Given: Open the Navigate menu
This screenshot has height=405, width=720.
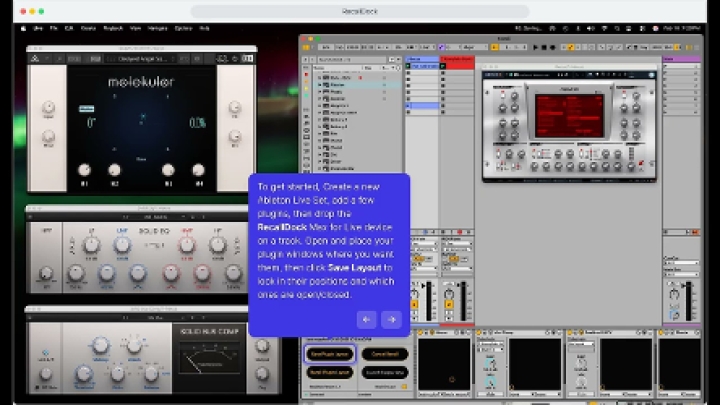Looking at the screenshot, I should tap(158, 28).
